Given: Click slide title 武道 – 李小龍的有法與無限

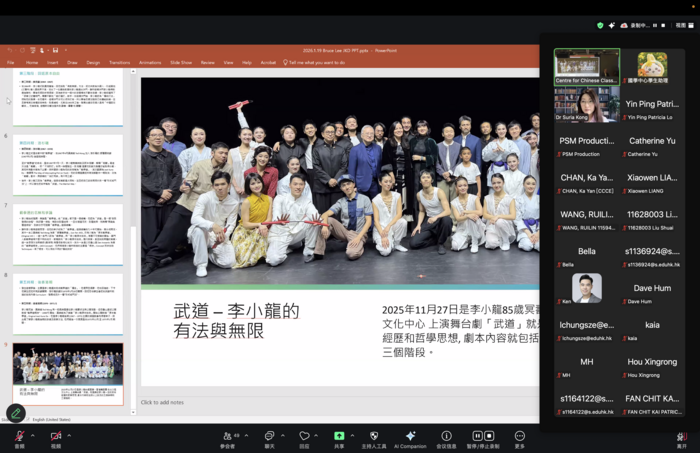Looking at the screenshot, I should click(x=236, y=320).
